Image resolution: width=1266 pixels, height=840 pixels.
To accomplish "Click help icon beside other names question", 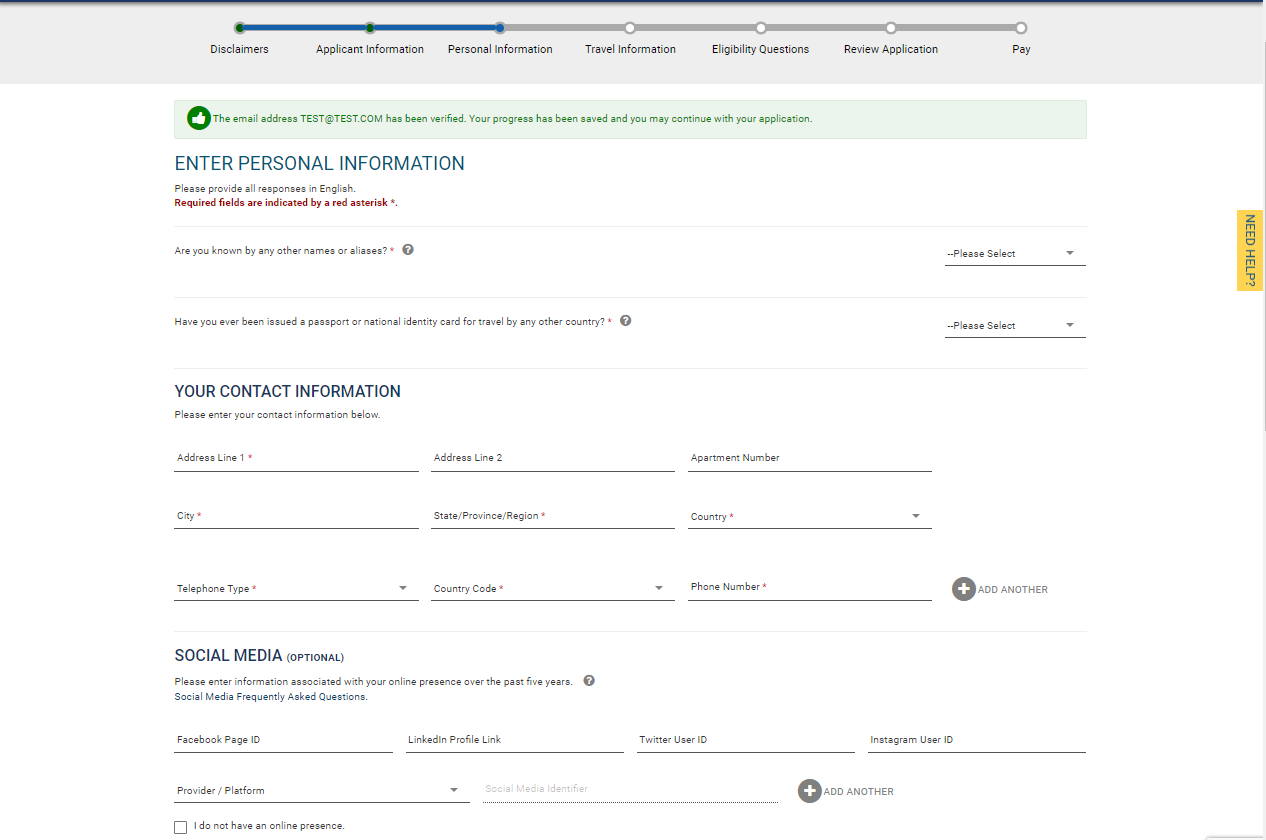I will click(408, 250).
